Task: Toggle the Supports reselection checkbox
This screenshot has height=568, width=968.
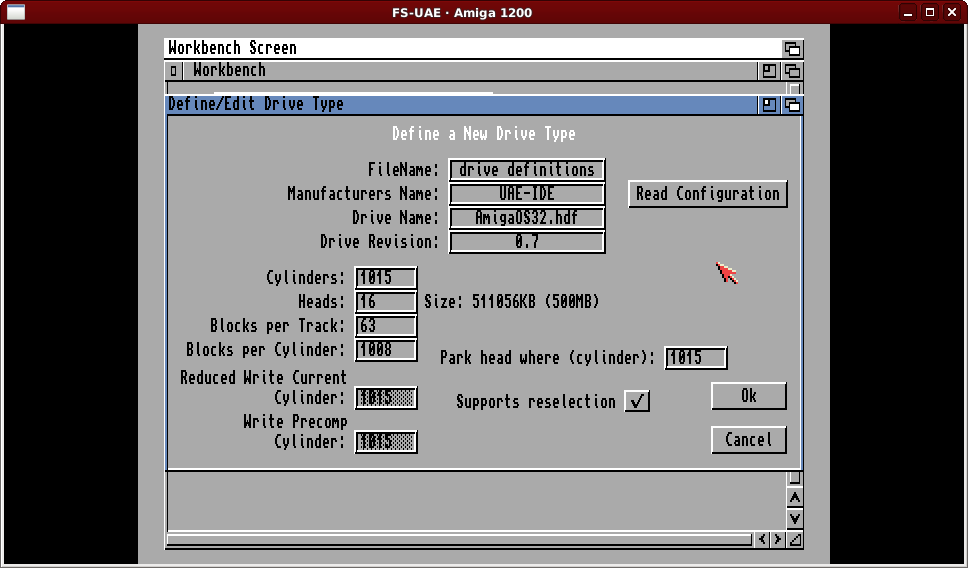Action: click(636, 401)
